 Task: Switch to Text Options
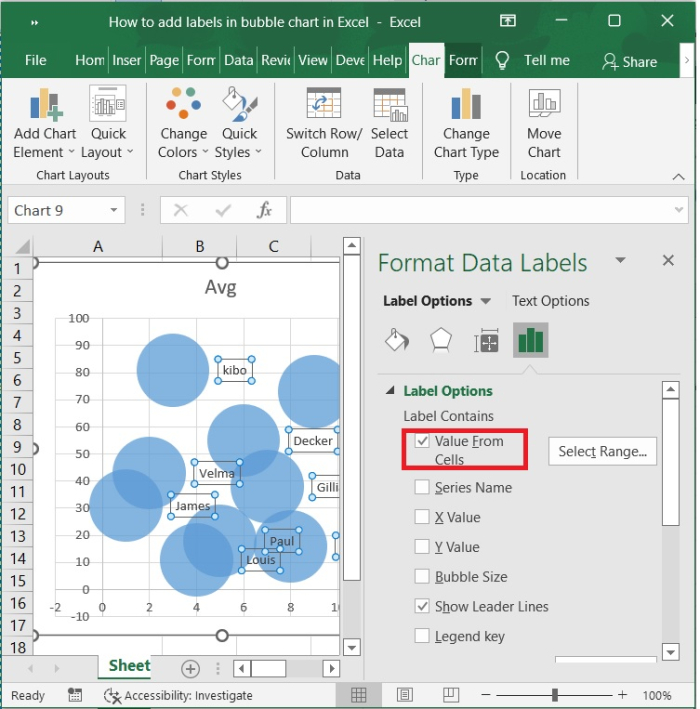pos(550,301)
